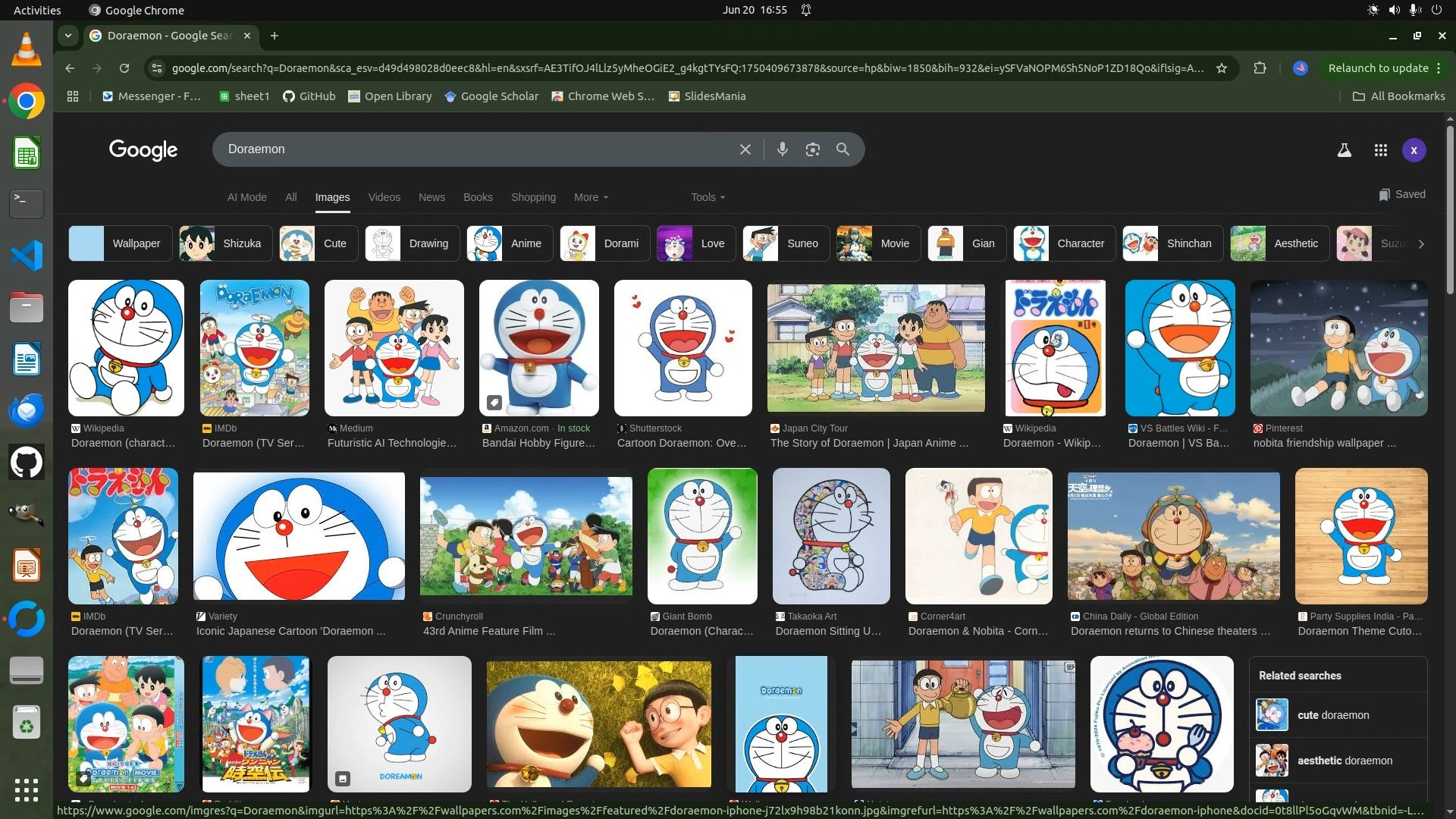Reload the current page
This screenshot has width=1456, height=819.
coord(124,68)
